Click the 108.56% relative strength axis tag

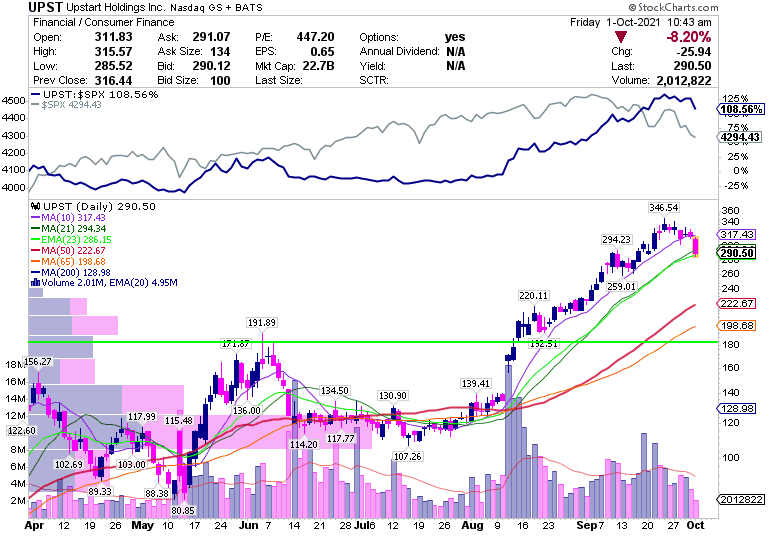point(740,109)
